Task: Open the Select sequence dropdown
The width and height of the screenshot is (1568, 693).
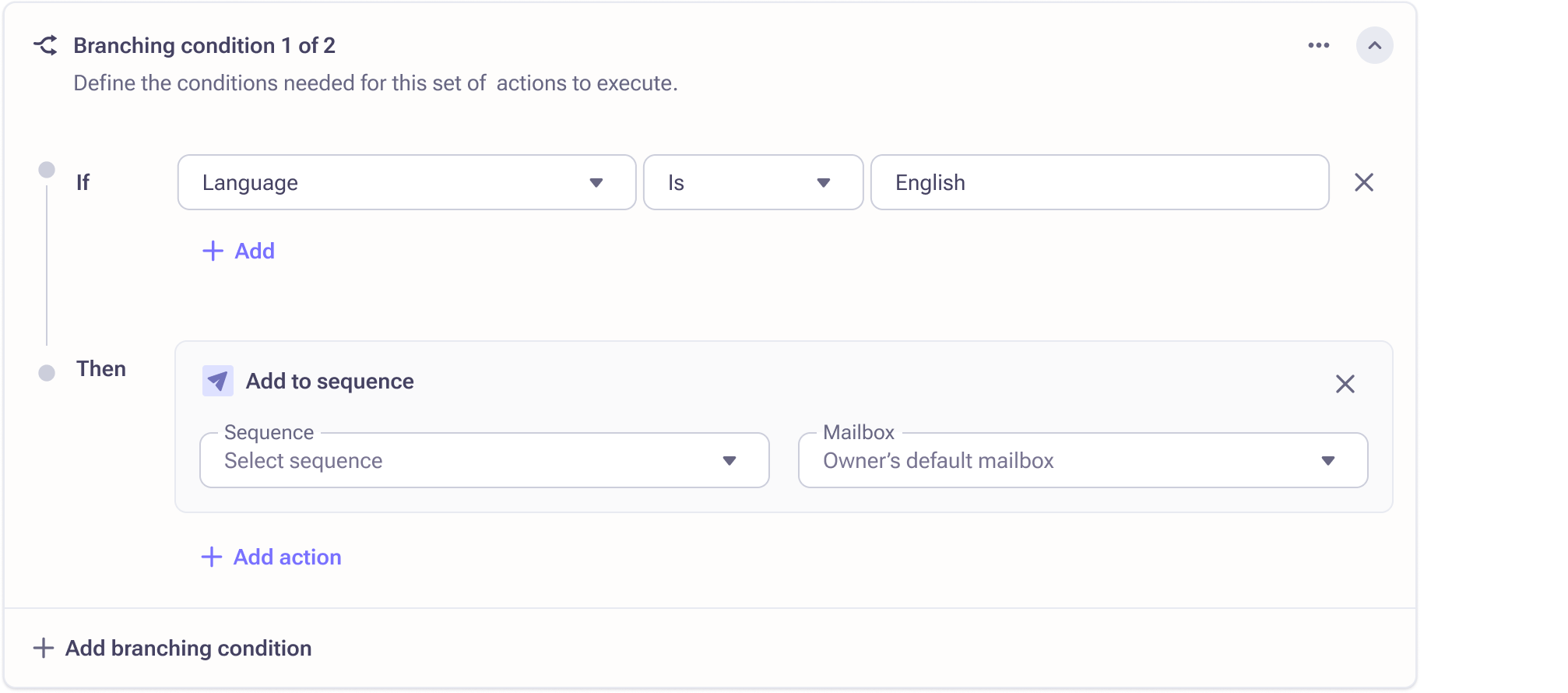Action: [x=484, y=460]
